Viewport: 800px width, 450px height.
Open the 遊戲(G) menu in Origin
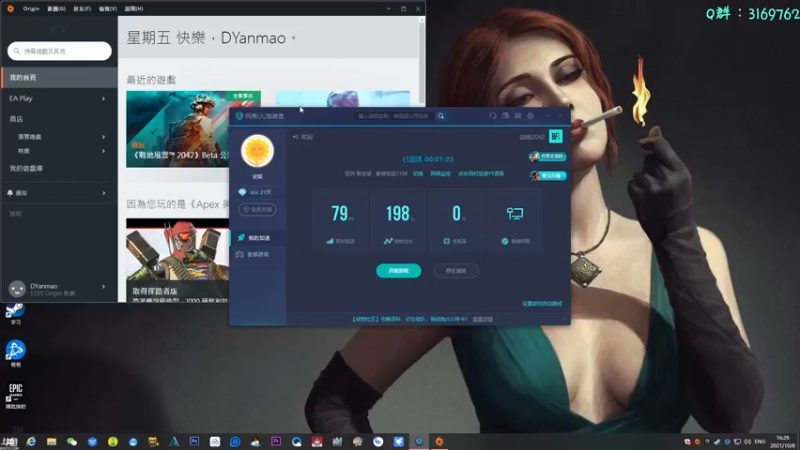tap(56, 9)
